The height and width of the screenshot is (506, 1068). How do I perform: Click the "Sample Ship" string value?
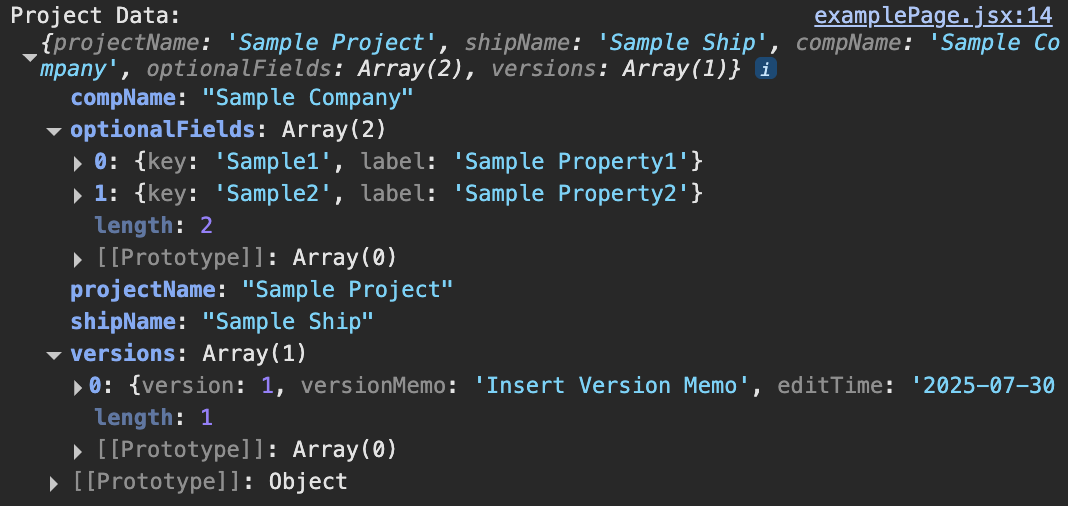(288, 322)
